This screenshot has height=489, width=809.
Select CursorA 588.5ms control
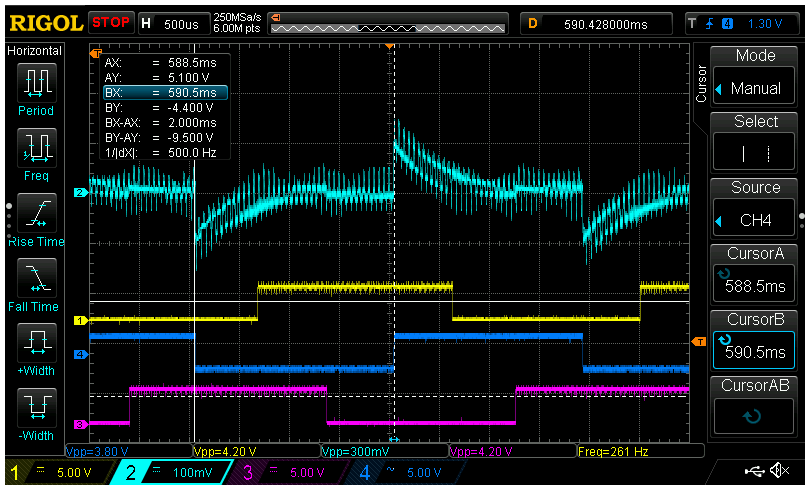click(x=753, y=284)
